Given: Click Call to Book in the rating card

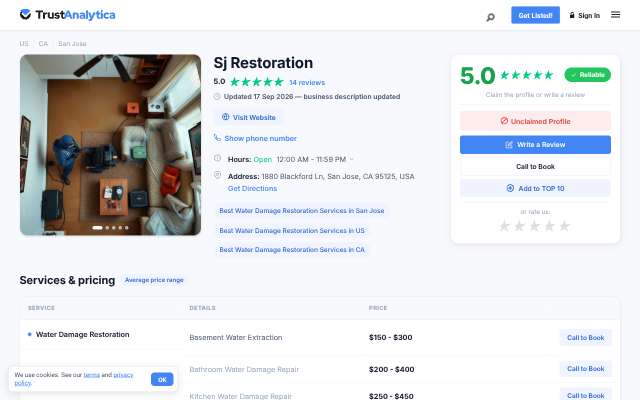Looking at the screenshot, I should 535,167.
